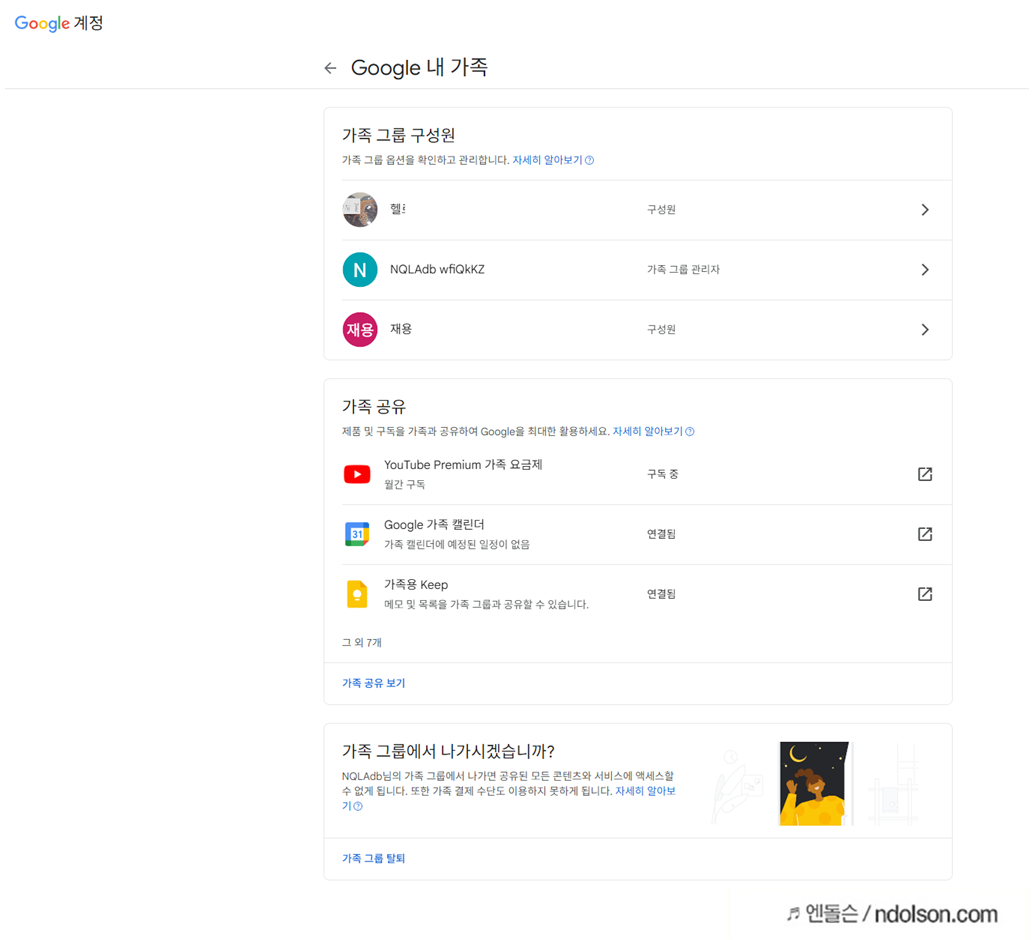Open 자세히 알아보기 link in leave-family card

pyautogui.click(x=645, y=791)
